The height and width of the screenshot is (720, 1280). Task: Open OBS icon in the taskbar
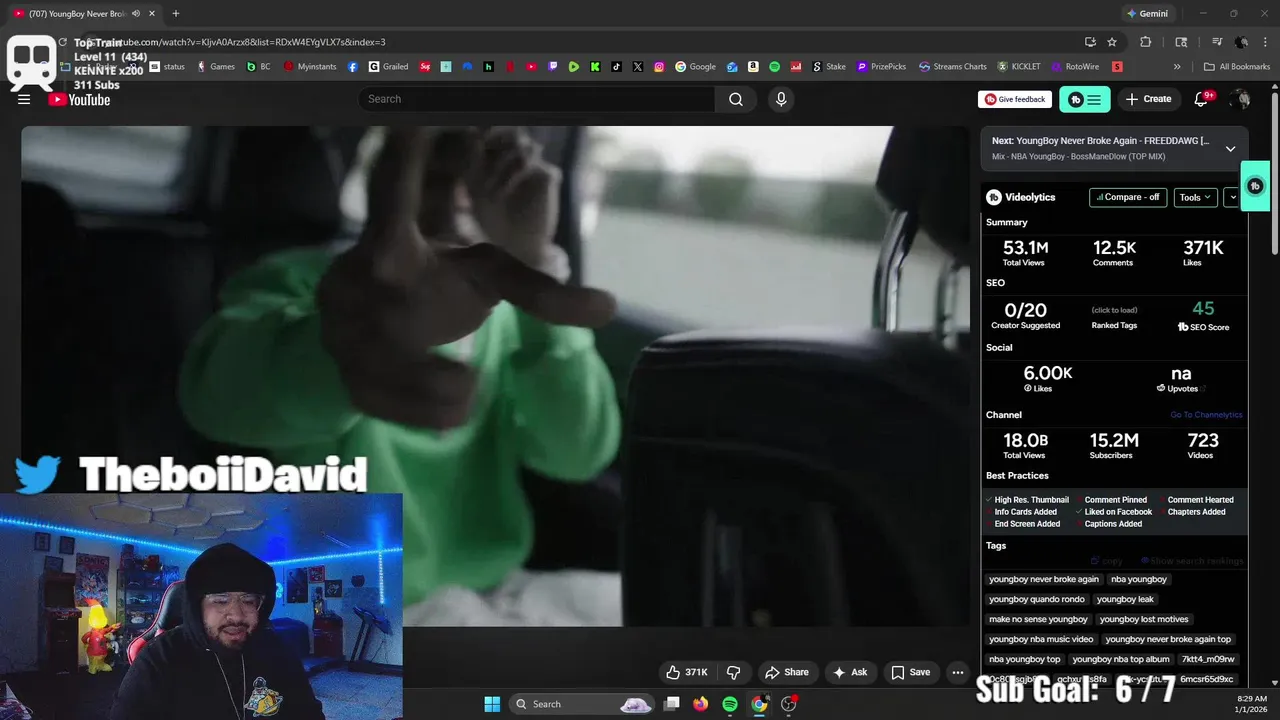click(x=789, y=704)
